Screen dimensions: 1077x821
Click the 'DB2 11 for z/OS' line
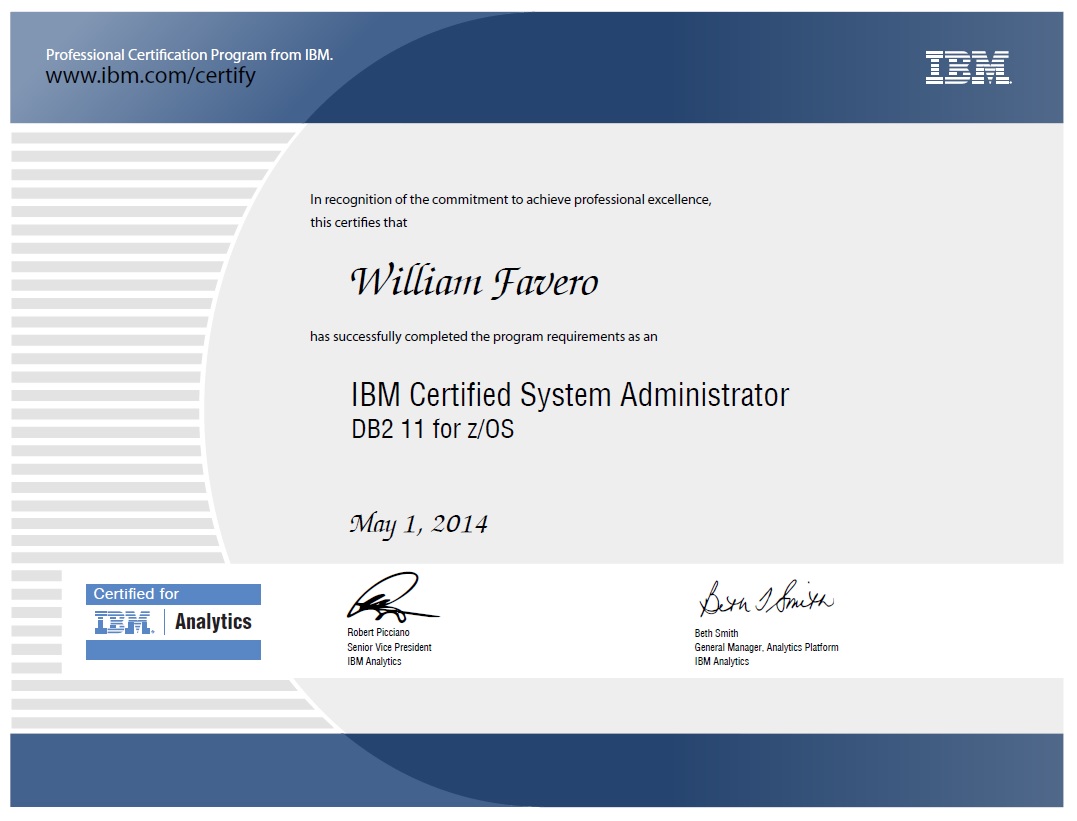pyautogui.click(x=432, y=429)
